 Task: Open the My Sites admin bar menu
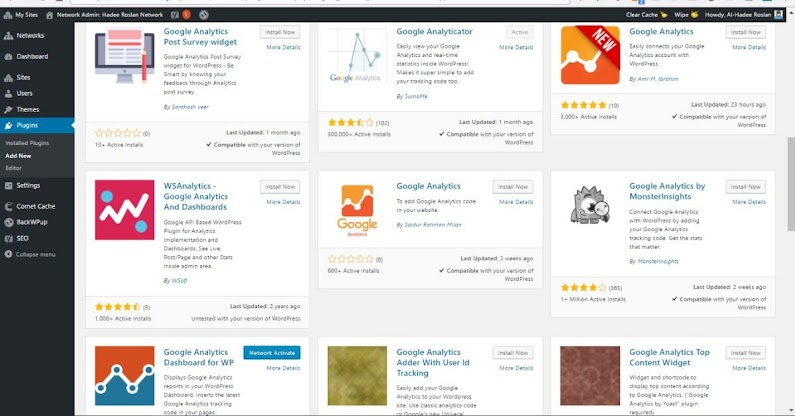click(x=20, y=15)
